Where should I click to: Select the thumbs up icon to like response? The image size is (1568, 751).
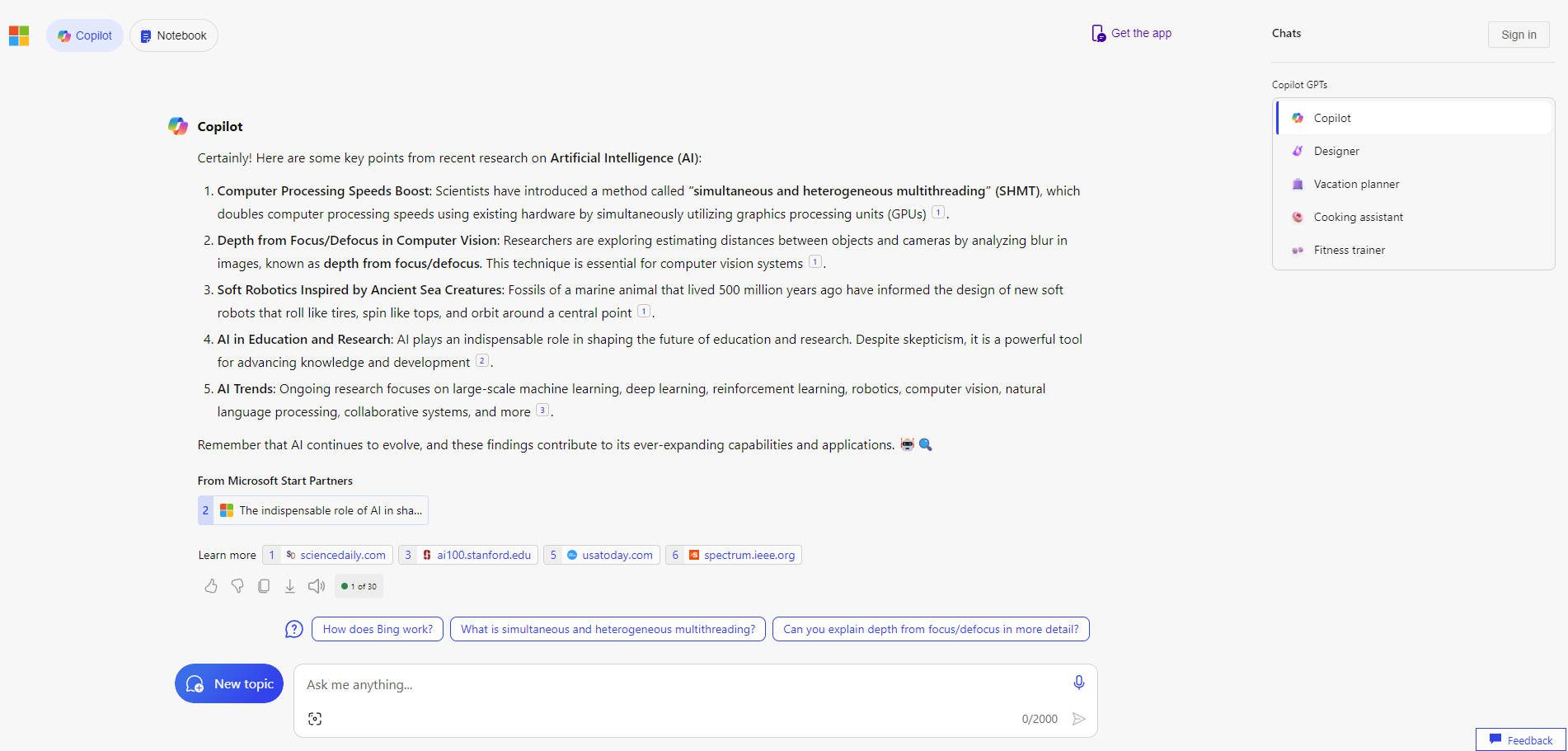click(x=211, y=585)
